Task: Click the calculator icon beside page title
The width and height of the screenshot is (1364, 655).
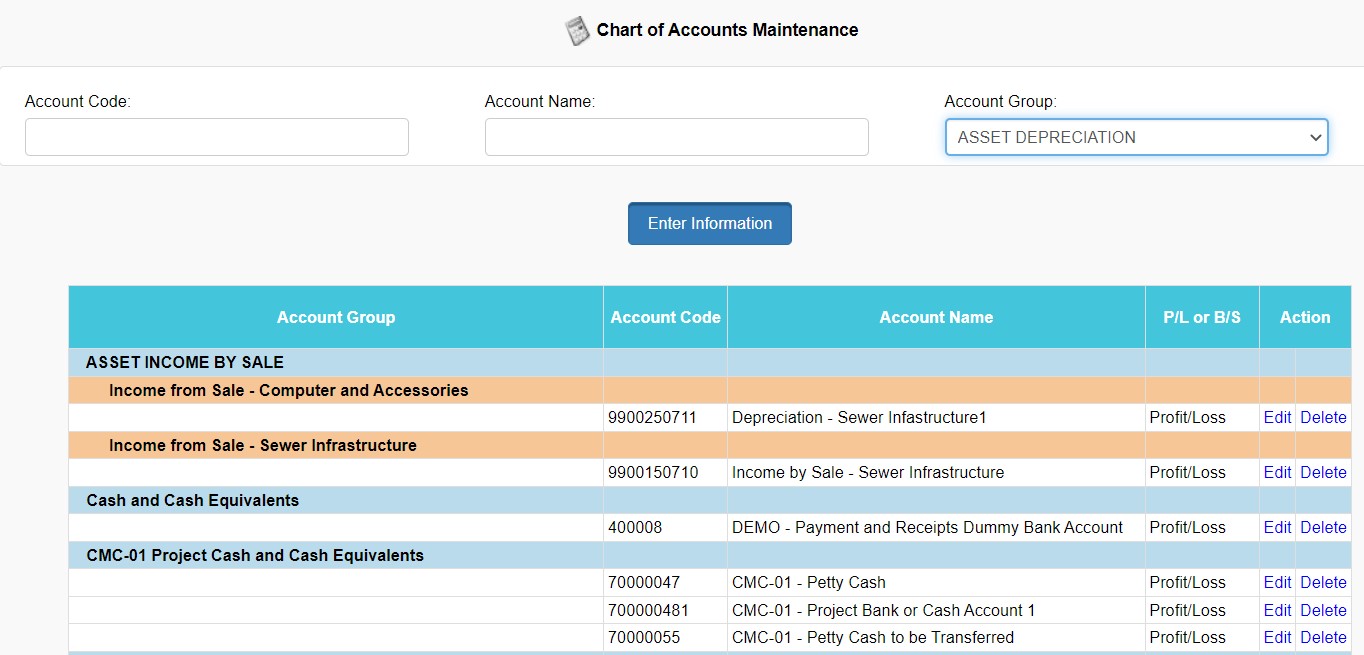Action: [x=577, y=31]
